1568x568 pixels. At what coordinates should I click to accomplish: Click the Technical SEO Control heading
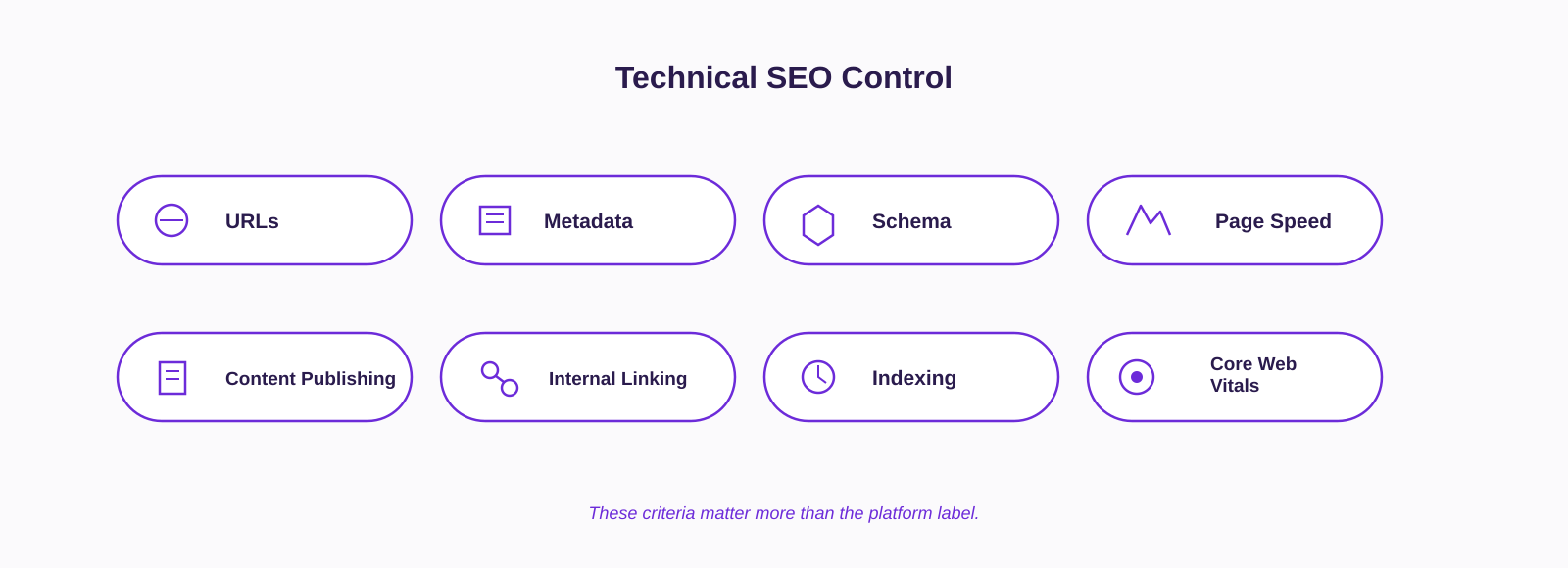point(784,77)
